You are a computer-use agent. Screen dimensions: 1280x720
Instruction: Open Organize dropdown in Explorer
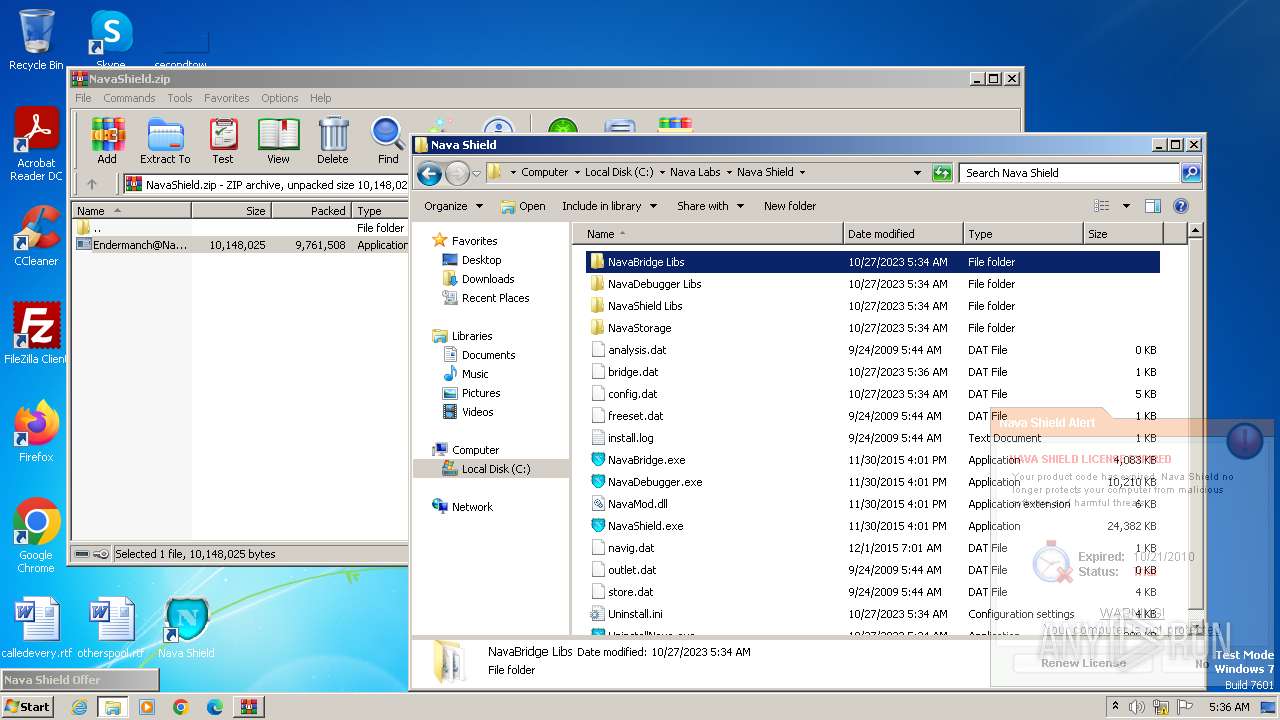pyautogui.click(x=453, y=206)
